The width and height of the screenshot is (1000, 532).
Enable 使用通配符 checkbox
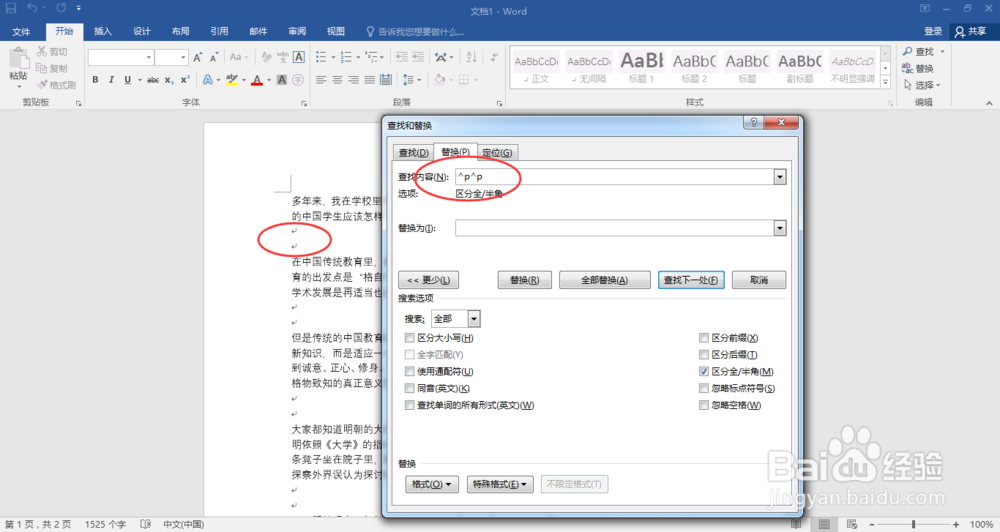pyautogui.click(x=409, y=371)
